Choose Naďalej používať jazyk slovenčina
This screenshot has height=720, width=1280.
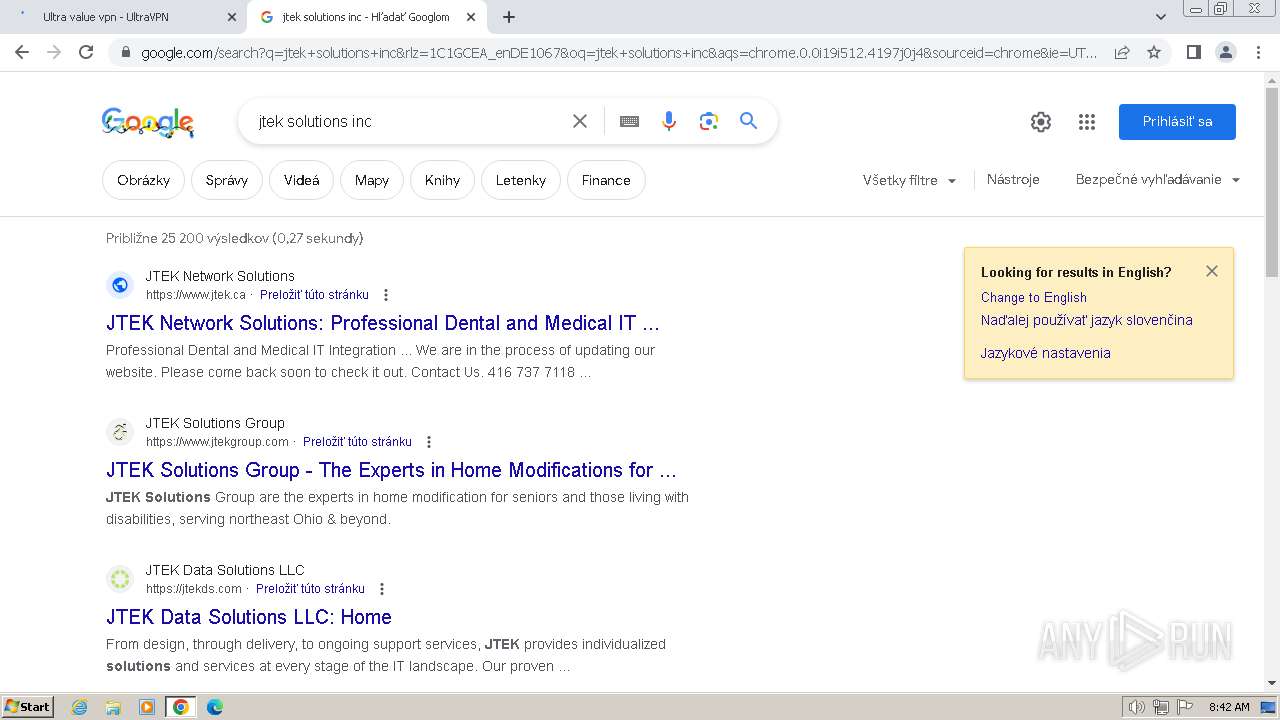click(1086, 320)
